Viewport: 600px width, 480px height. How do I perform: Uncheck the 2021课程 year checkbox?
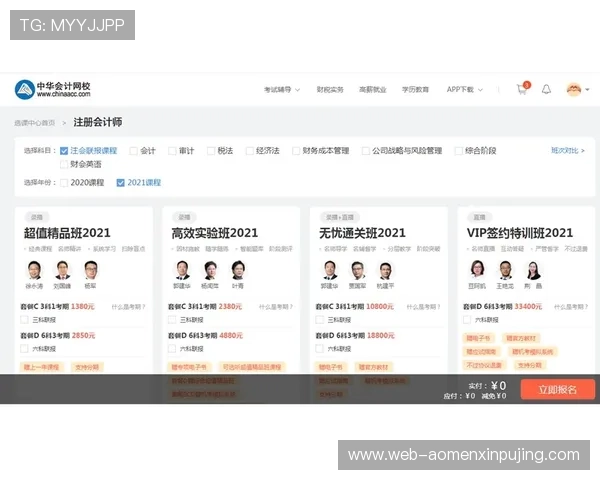(x=121, y=183)
